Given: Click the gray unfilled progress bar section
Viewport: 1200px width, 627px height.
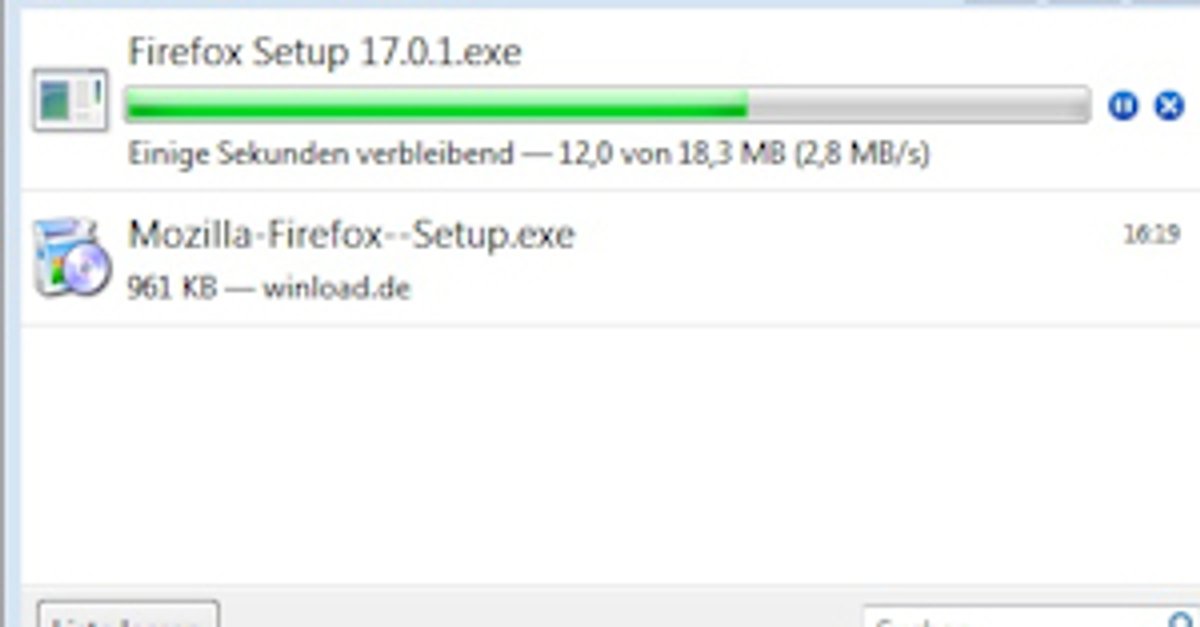Looking at the screenshot, I should pyautogui.click(x=918, y=104).
